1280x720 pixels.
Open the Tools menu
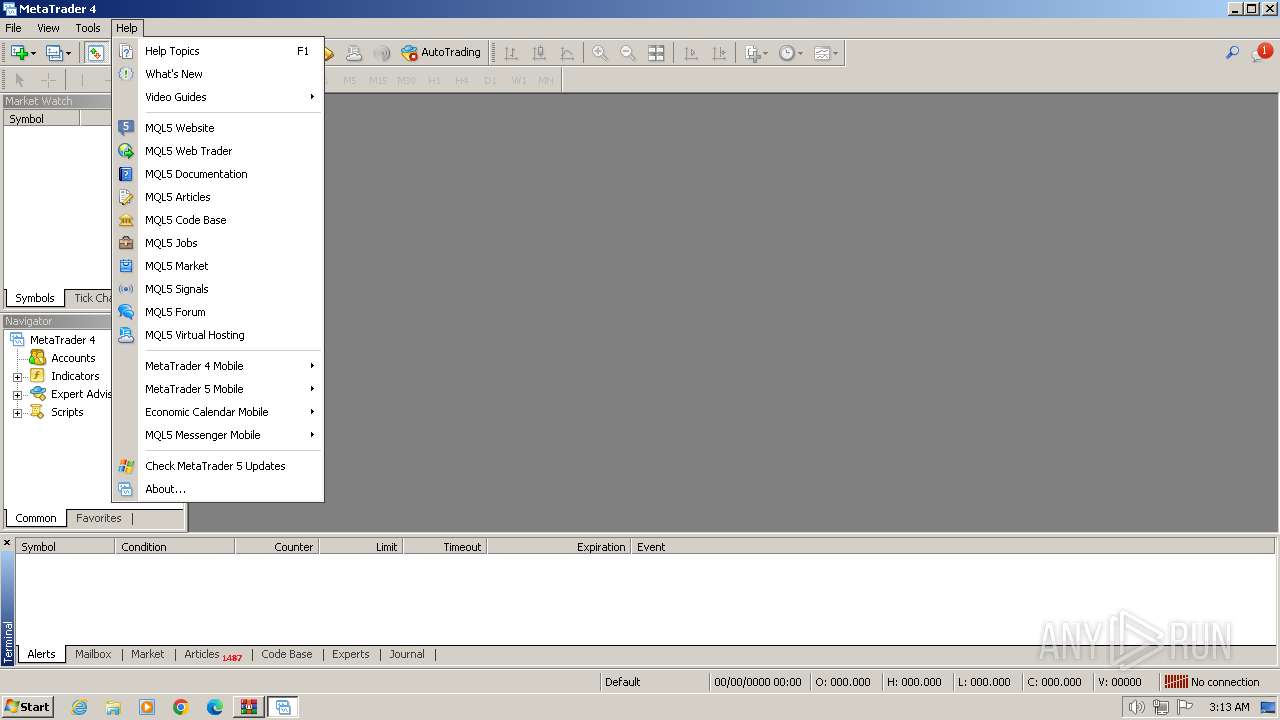[x=88, y=28]
